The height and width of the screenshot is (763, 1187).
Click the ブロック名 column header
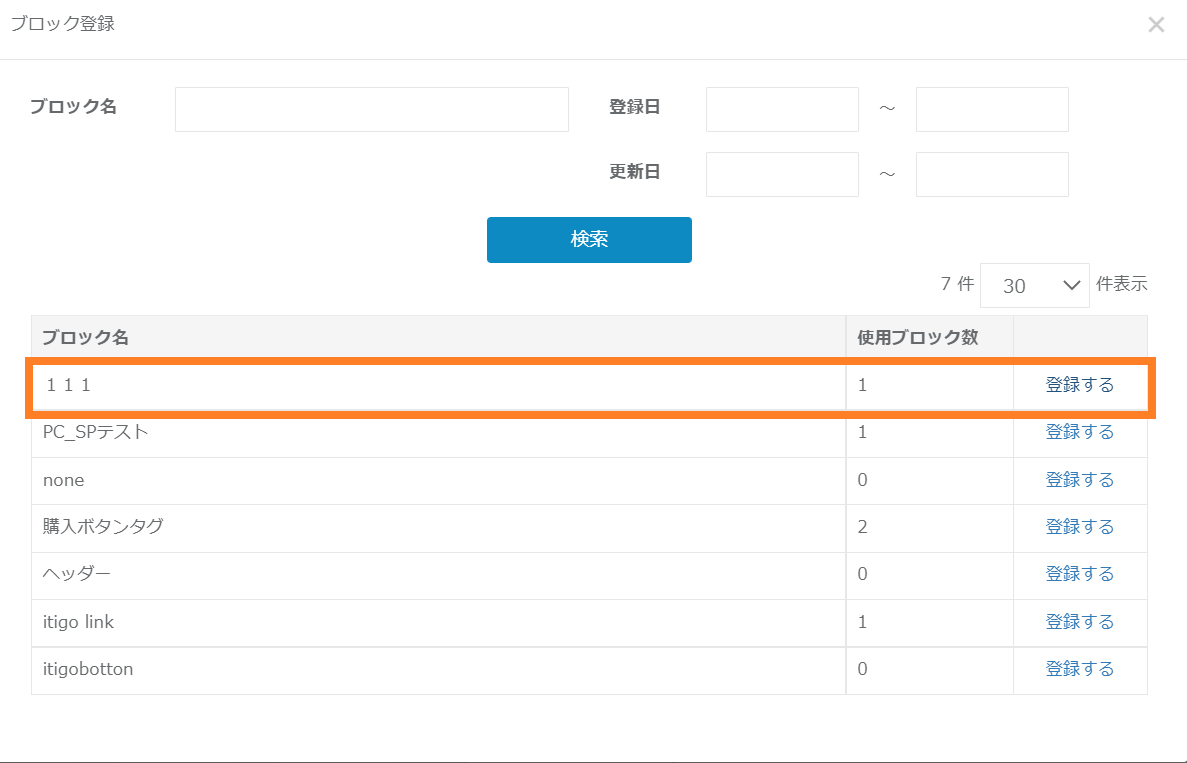click(86, 338)
